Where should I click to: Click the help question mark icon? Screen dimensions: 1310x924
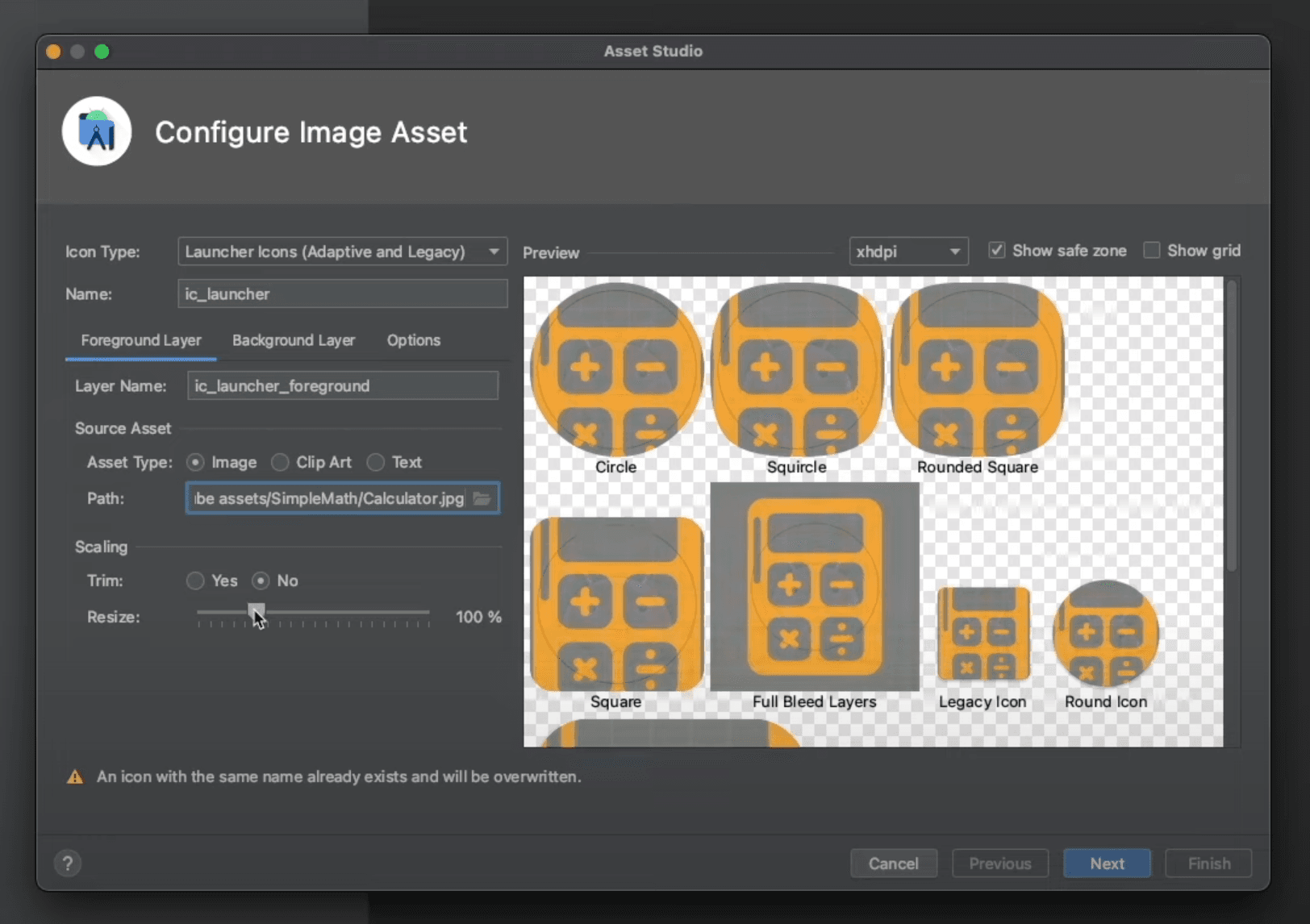point(68,863)
